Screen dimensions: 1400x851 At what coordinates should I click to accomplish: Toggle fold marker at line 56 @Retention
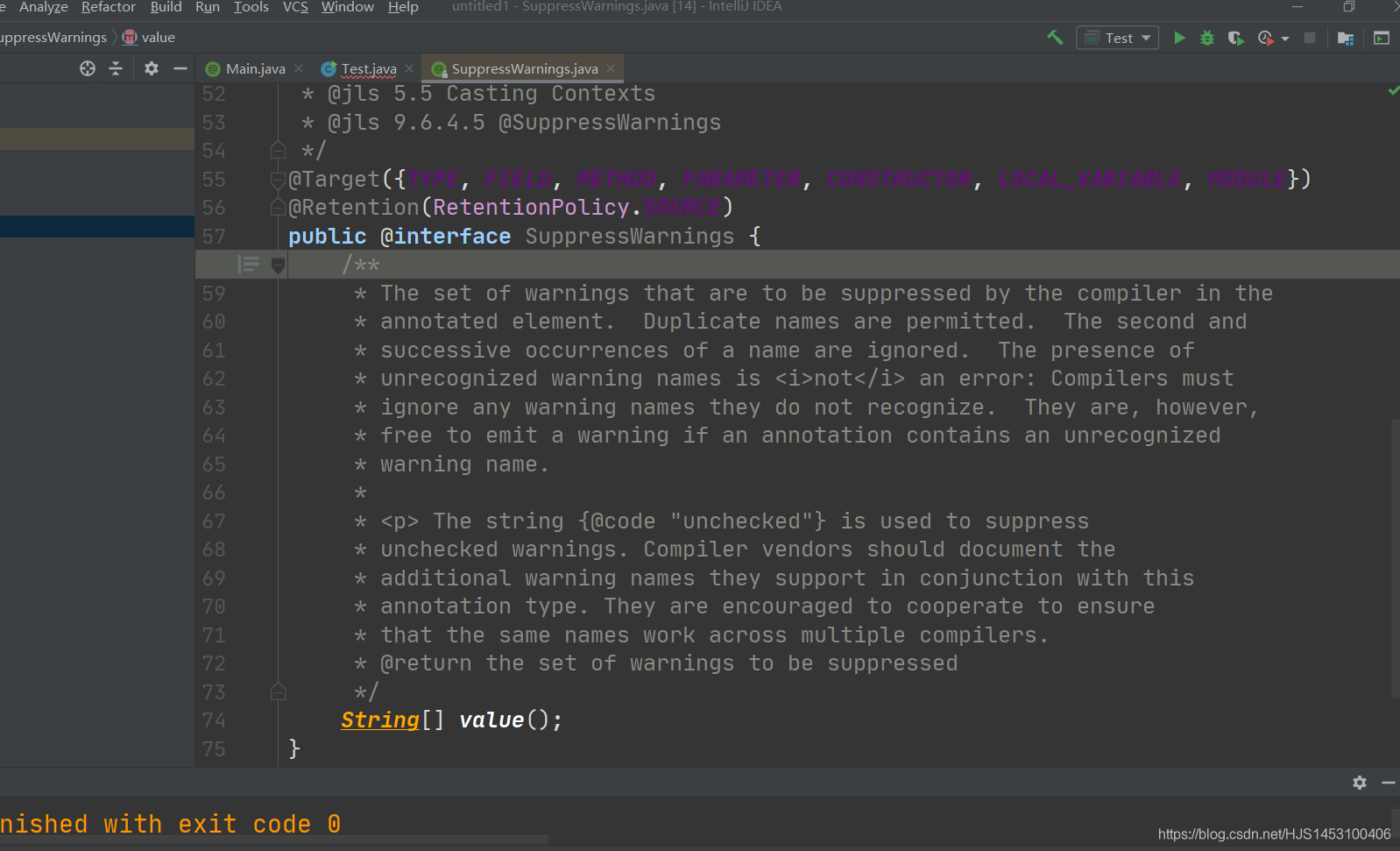click(x=279, y=208)
